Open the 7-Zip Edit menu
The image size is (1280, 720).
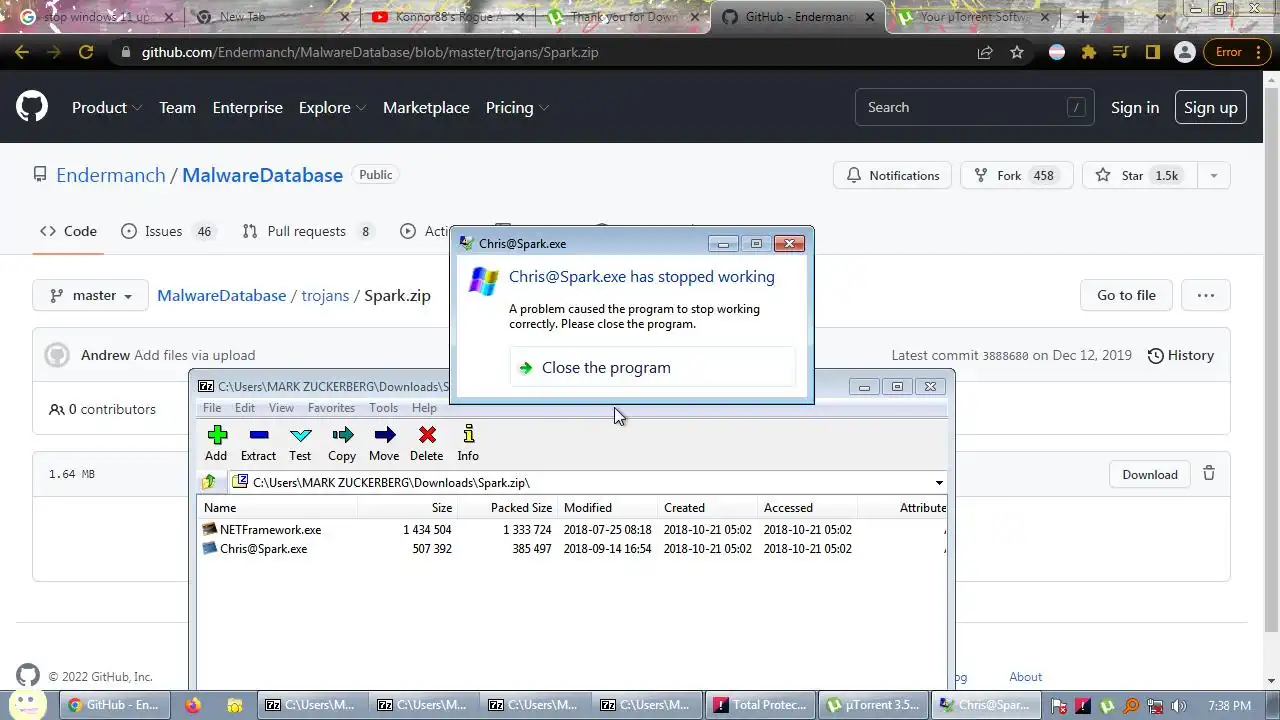[245, 408]
